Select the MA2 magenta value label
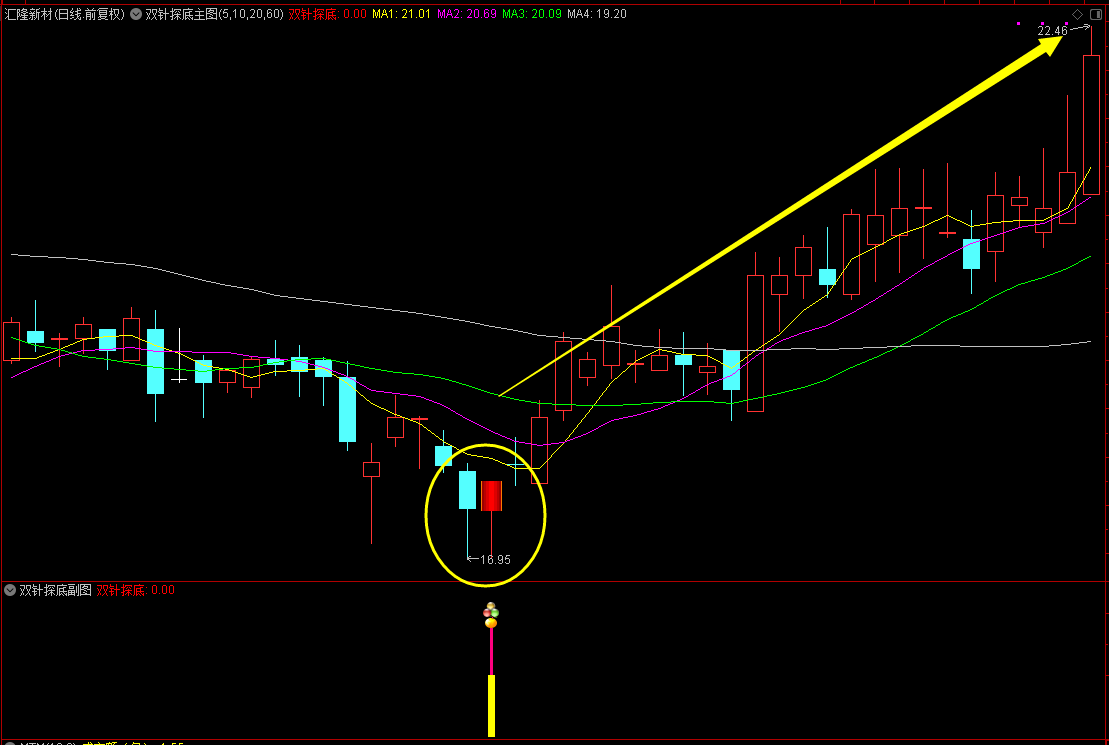The width and height of the screenshot is (1109, 745). coord(466,14)
